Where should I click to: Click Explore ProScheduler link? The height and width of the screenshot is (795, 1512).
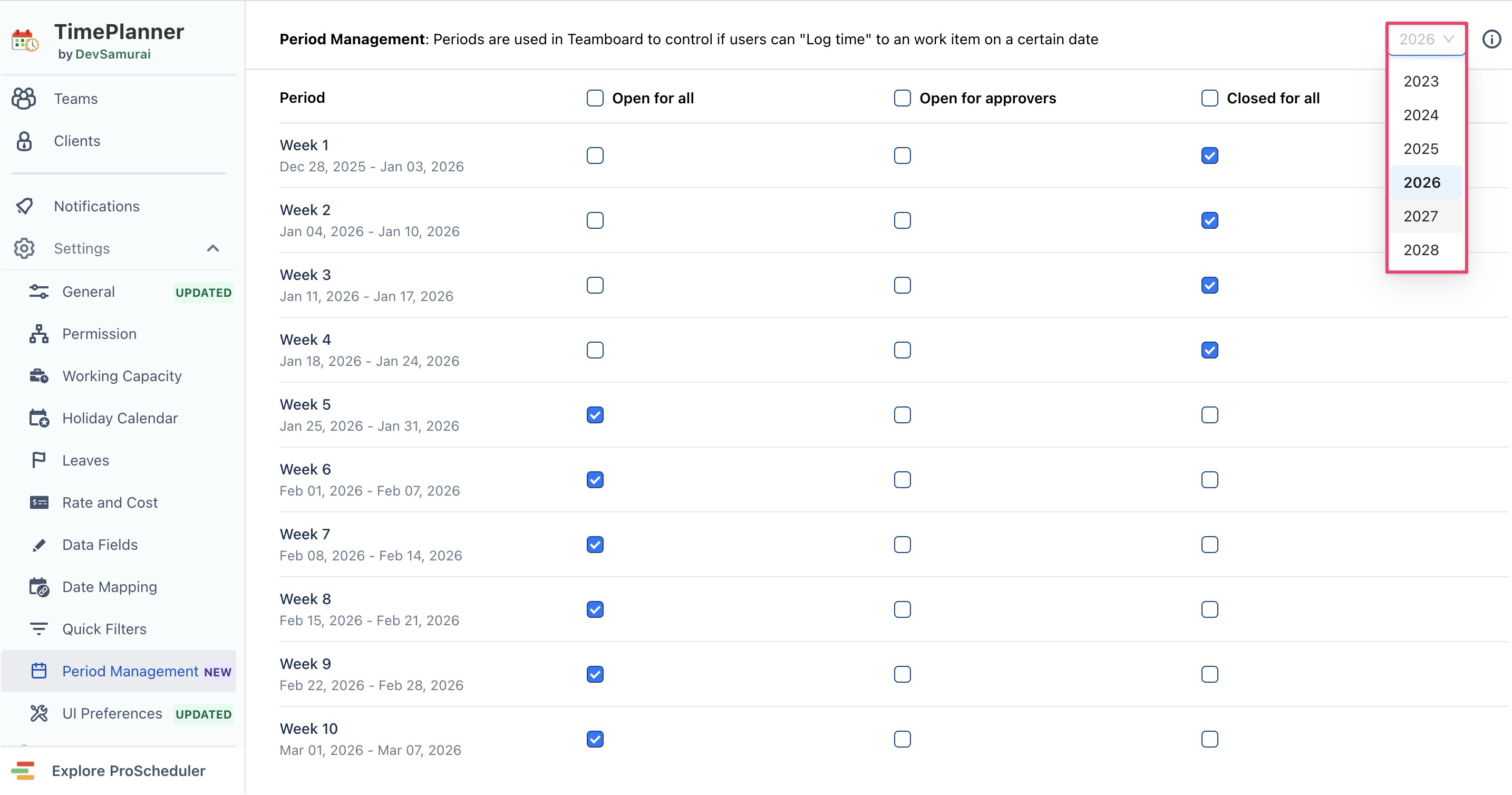point(128,770)
